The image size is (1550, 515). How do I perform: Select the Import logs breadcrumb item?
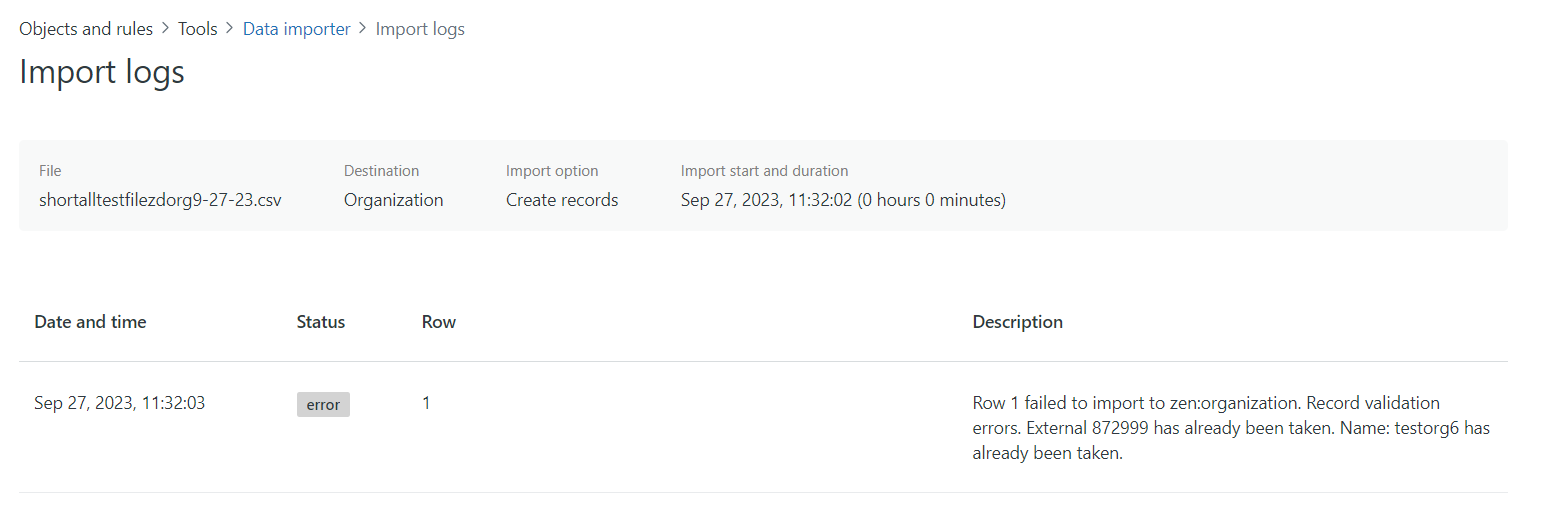(420, 29)
